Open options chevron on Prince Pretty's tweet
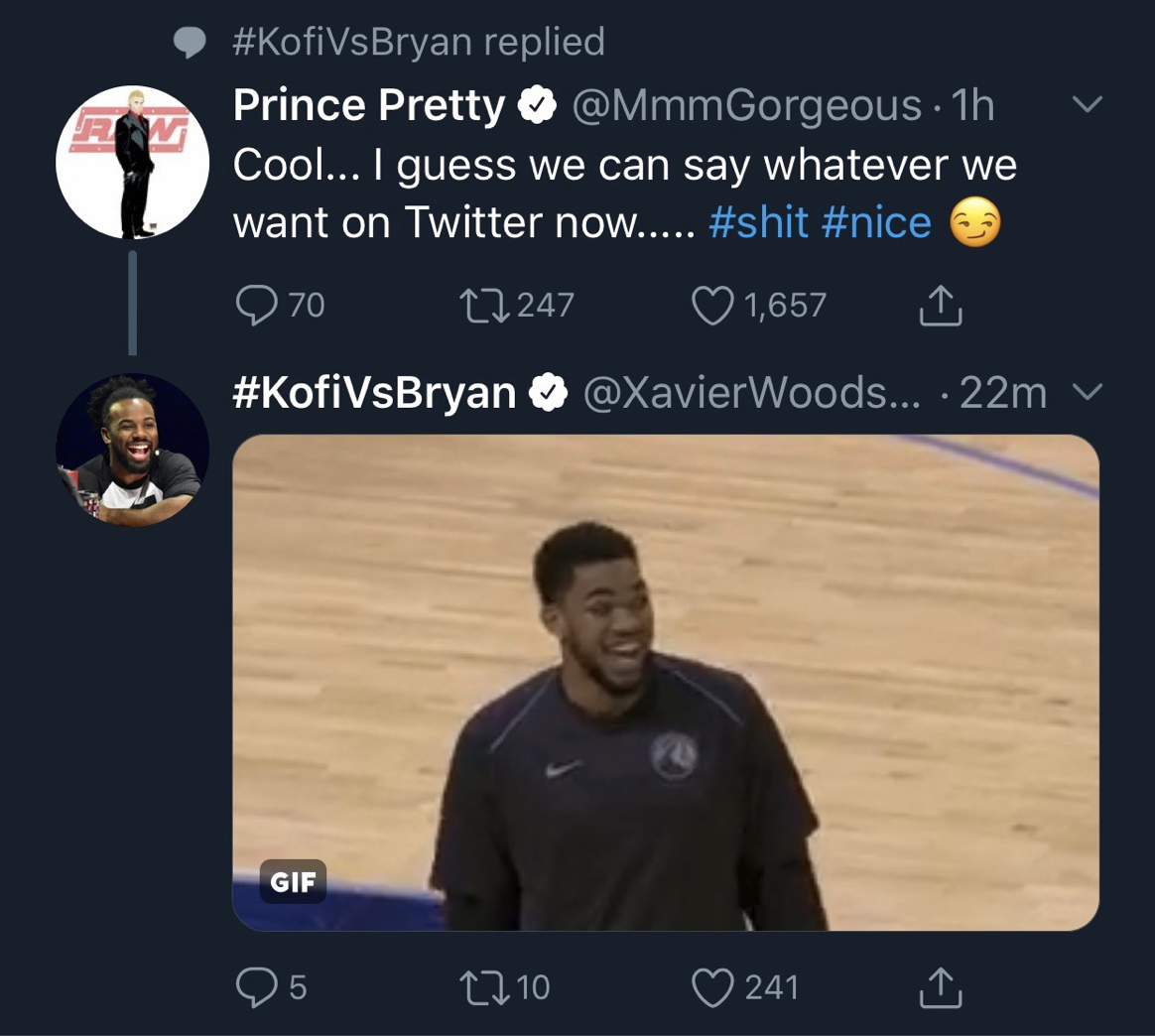Viewport: 1155px width, 1036px height. (x=1089, y=104)
